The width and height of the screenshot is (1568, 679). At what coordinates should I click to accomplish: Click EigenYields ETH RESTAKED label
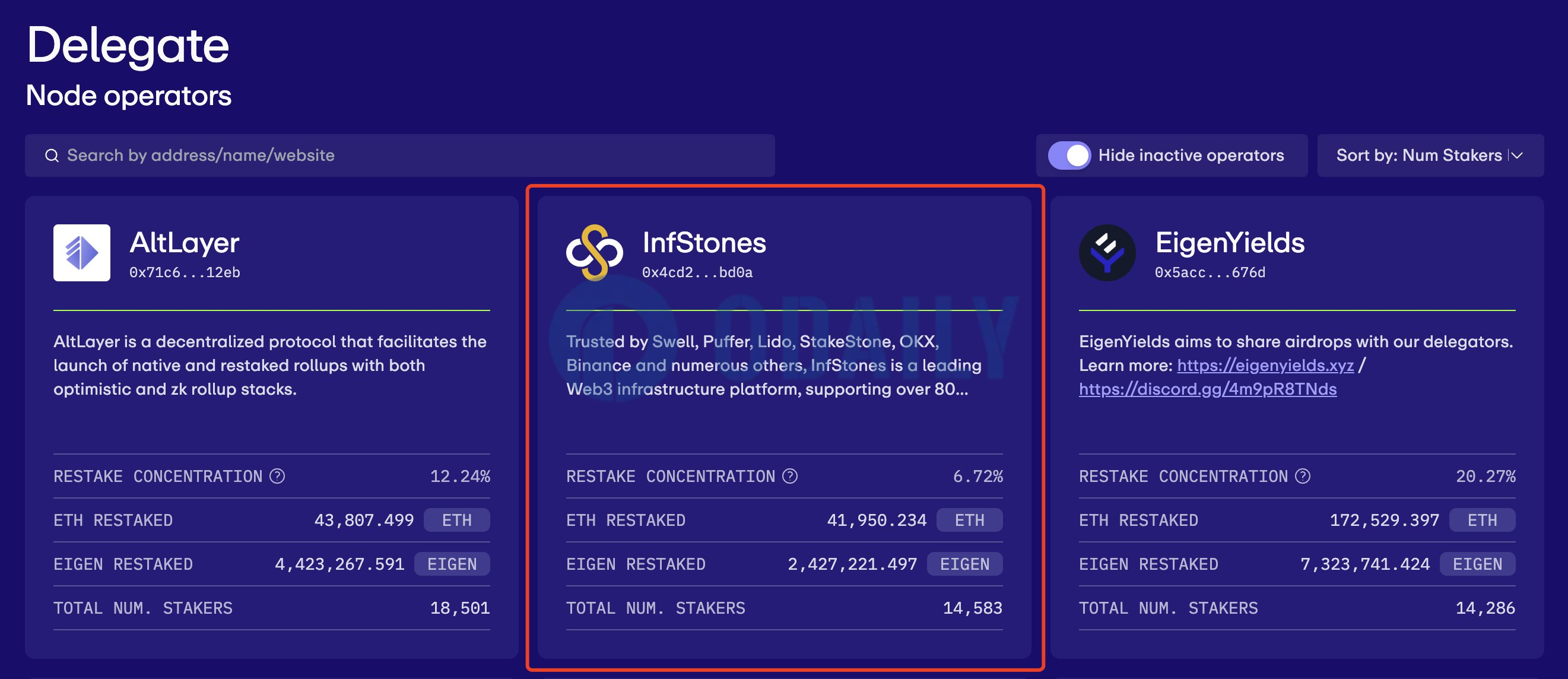(1139, 520)
